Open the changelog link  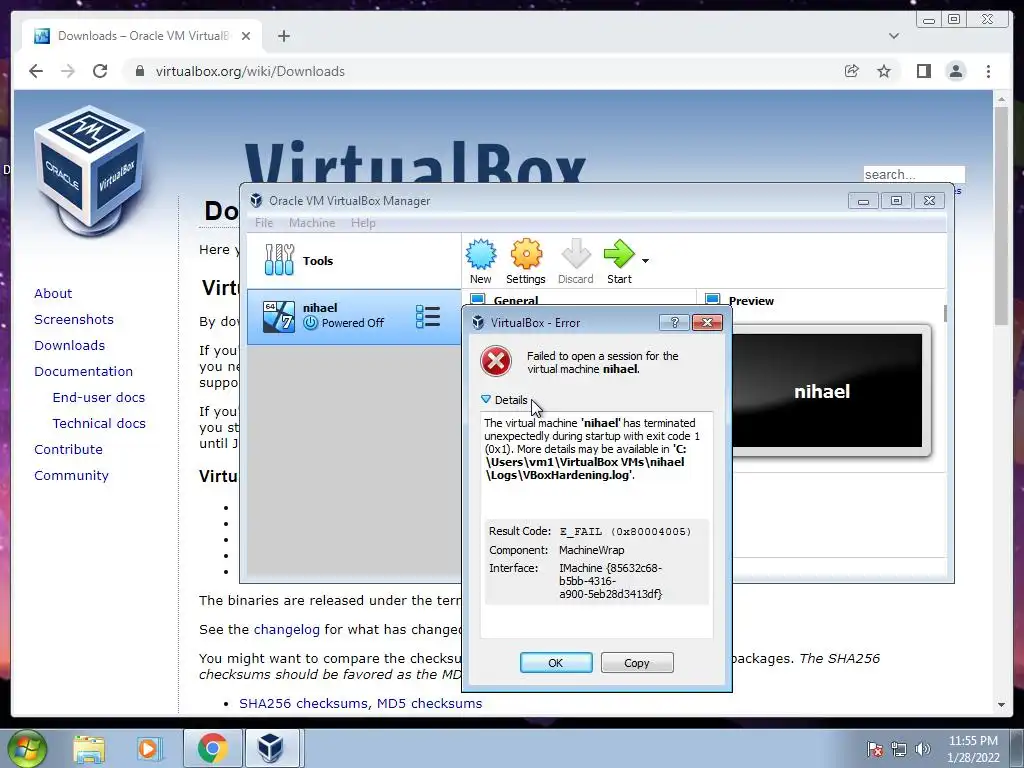(x=287, y=630)
